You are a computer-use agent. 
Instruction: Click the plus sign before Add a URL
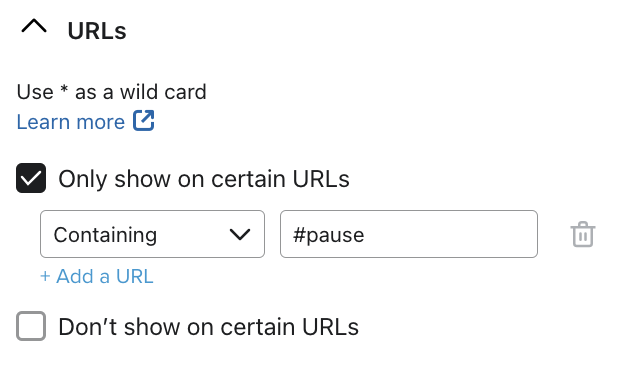coord(45,277)
